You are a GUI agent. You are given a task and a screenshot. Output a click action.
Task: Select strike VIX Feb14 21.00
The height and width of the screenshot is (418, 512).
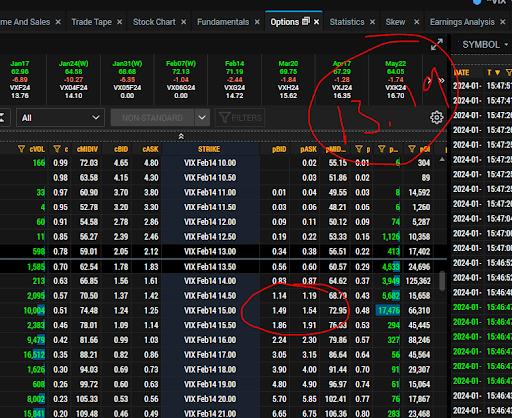pos(210,413)
